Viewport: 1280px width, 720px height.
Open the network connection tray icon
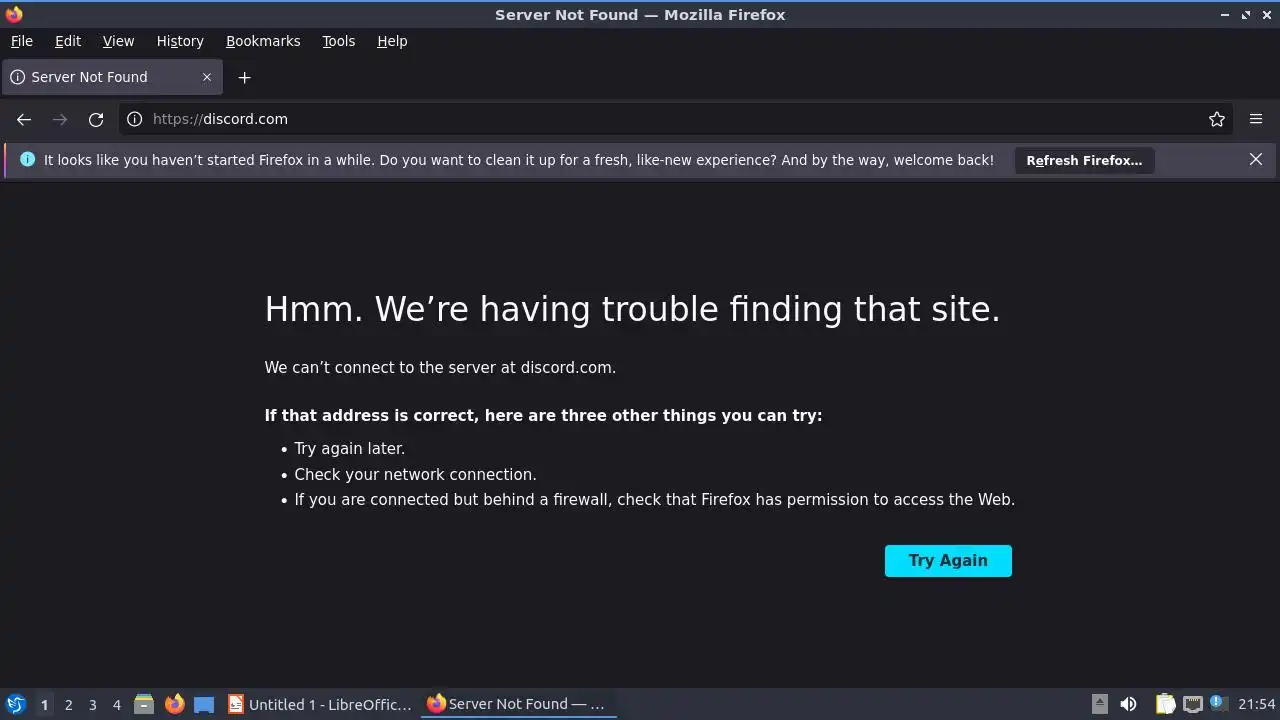point(1192,704)
